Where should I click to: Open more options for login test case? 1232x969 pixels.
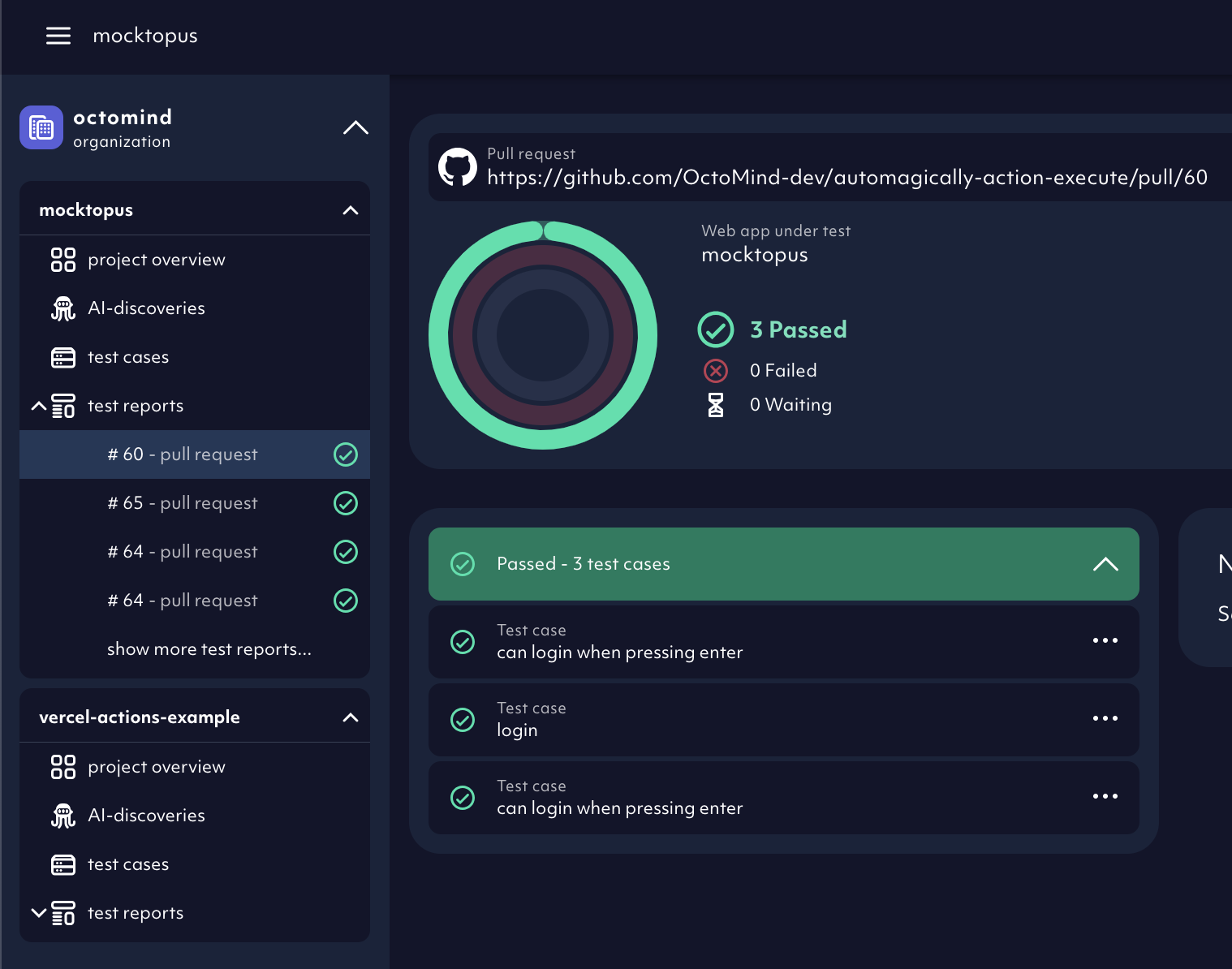(1105, 718)
